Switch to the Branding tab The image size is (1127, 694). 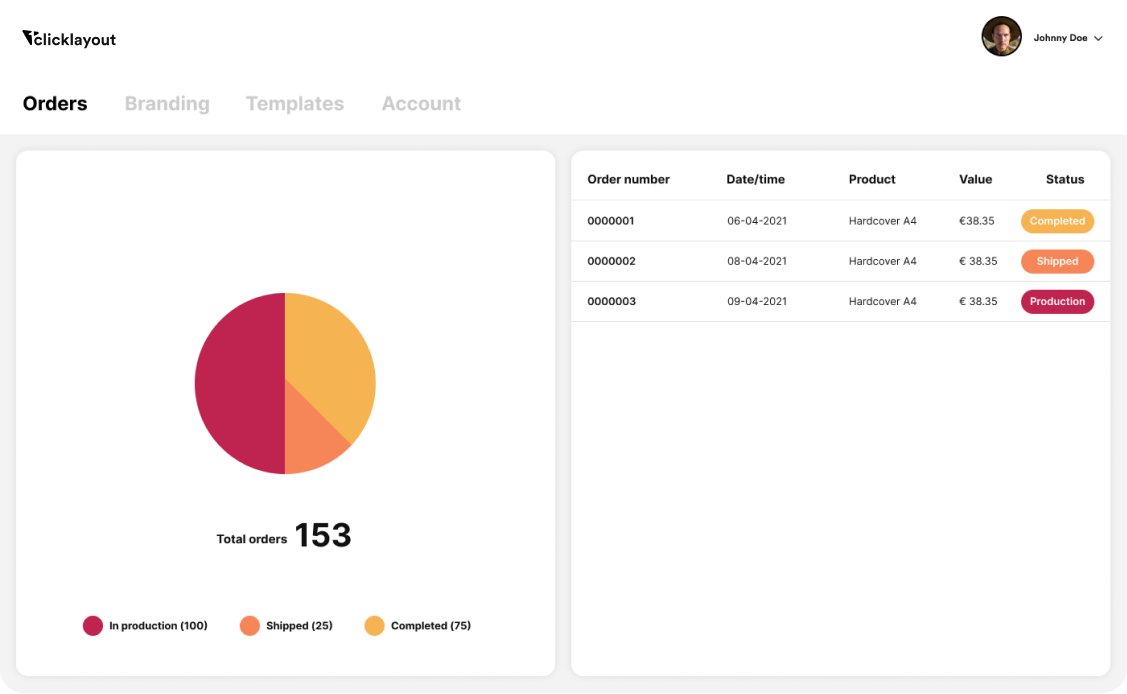coord(167,103)
